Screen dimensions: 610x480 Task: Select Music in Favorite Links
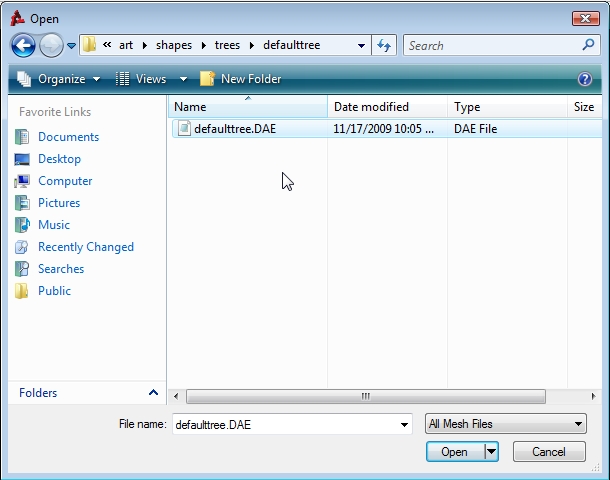point(54,225)
